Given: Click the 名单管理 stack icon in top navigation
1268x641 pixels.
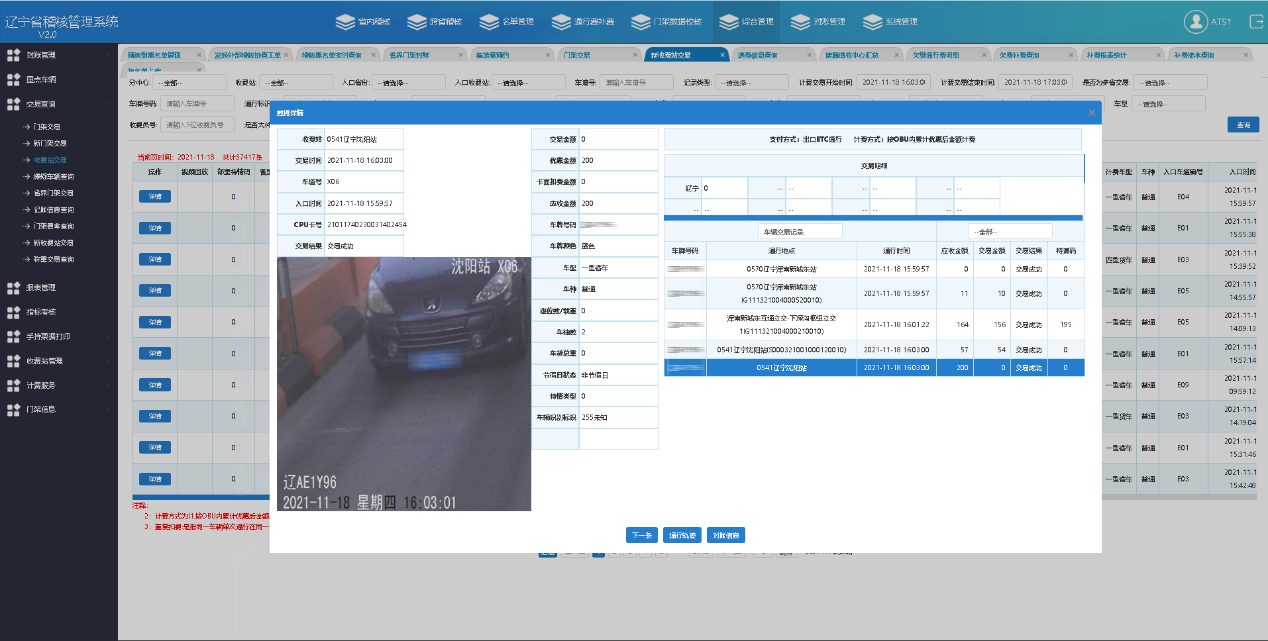Looking at the screenshot, I should coord(489,21).
